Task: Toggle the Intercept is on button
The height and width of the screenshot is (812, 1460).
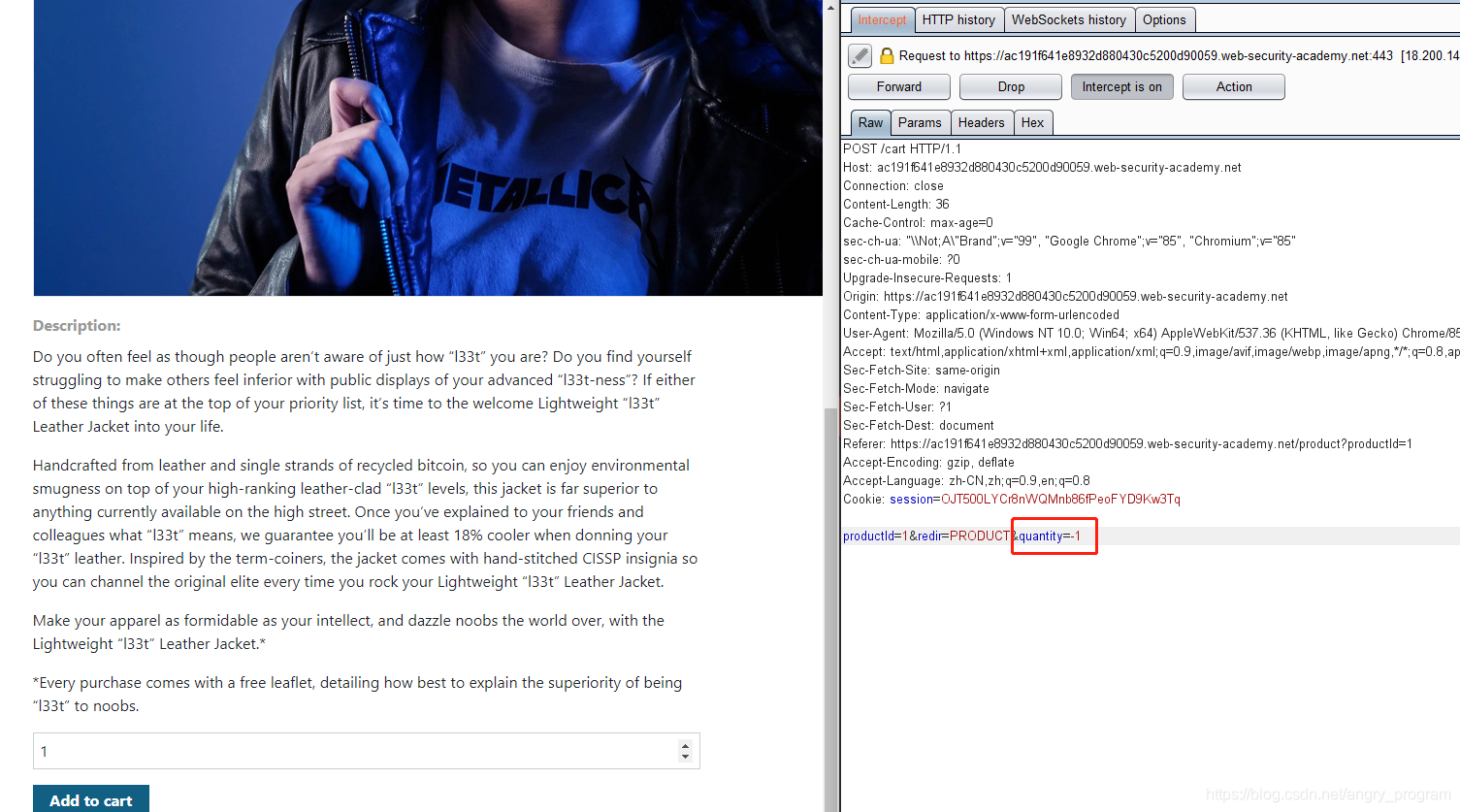Action: tap(1122, 86)
